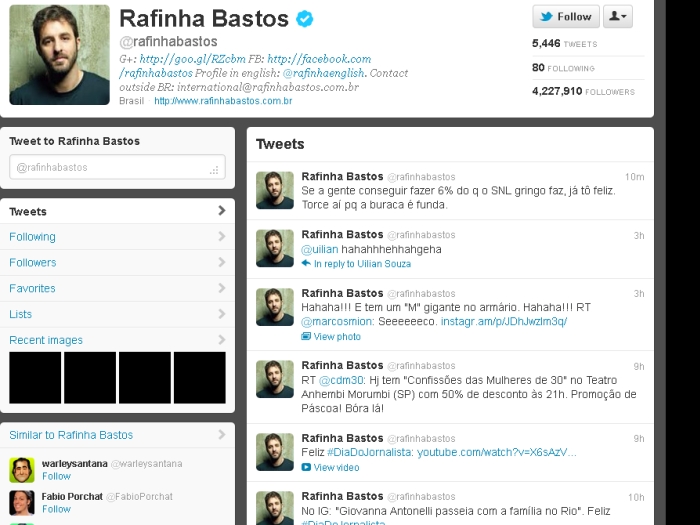
Task: Expand View video on DiaDoJornalista tweet
Action: click(336, 467)
